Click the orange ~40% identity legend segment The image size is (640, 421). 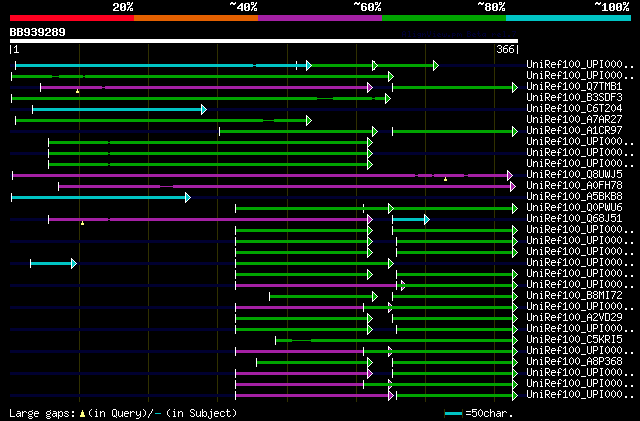196,18
